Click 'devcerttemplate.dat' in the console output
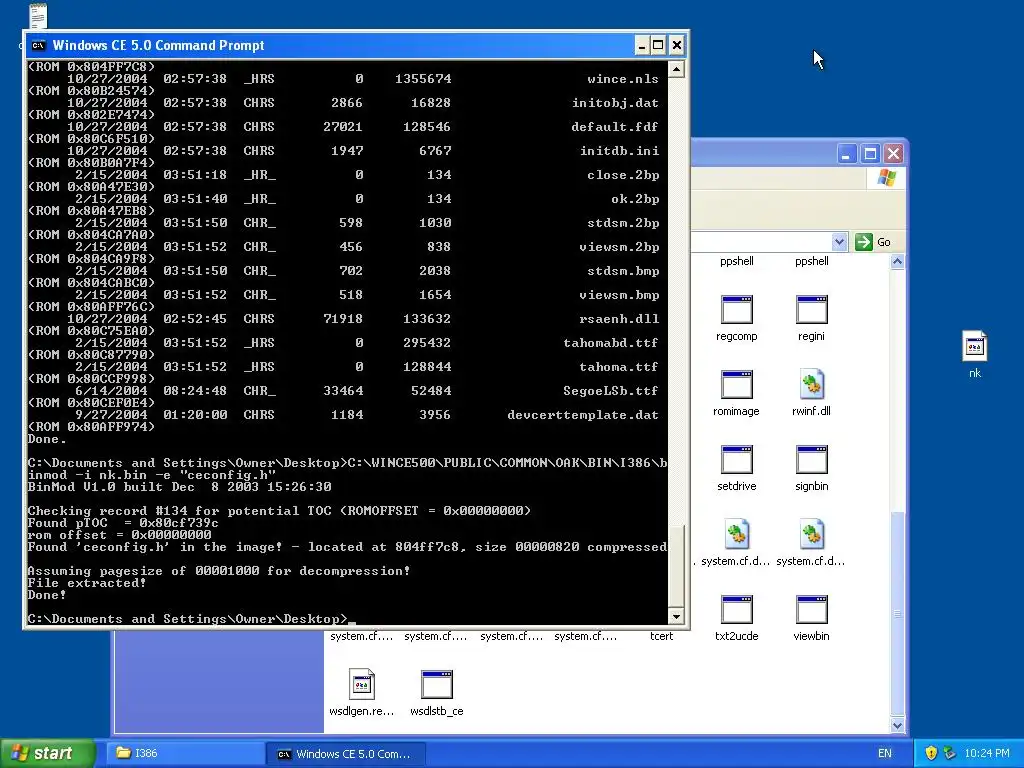Image resolution: width=1024 pixels, height=768 pixels. 583,415
